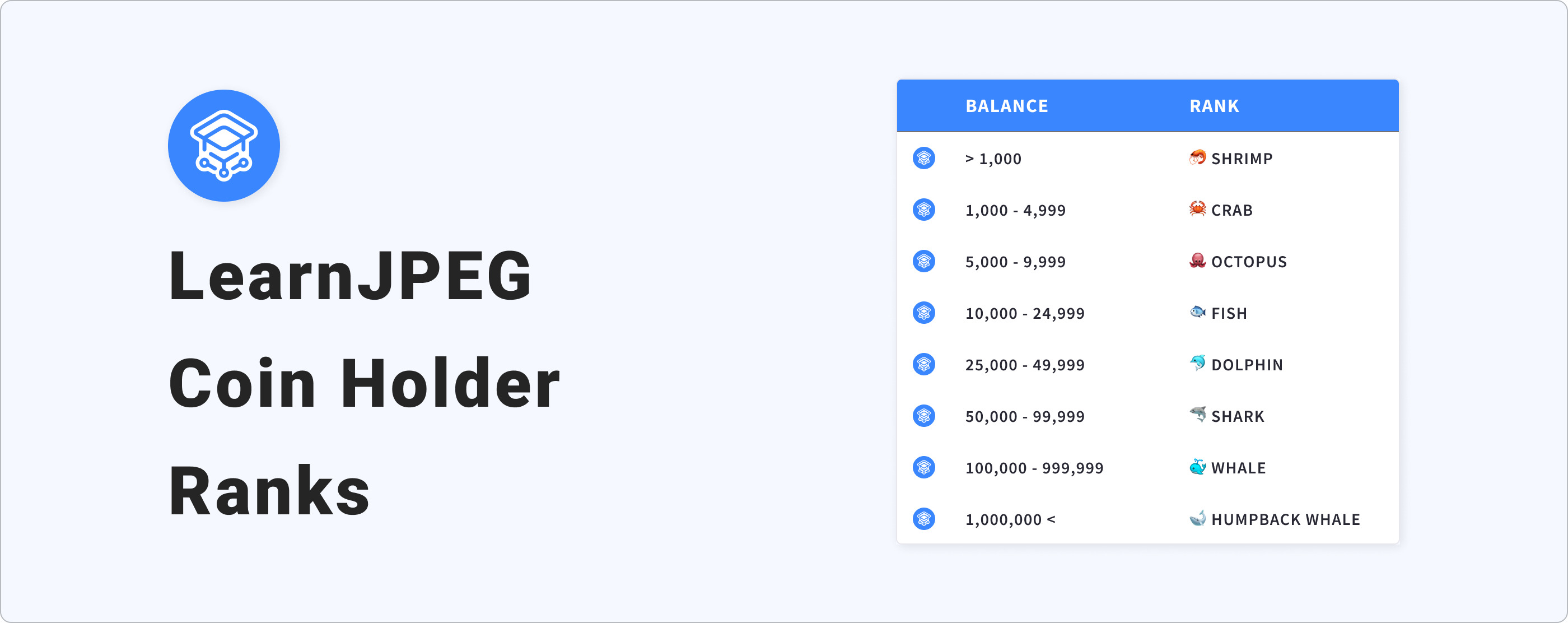The height and width of the screenshot is (623, 1568).
Task: Click the shrimp emoji icon
Action: (1197, 158)
